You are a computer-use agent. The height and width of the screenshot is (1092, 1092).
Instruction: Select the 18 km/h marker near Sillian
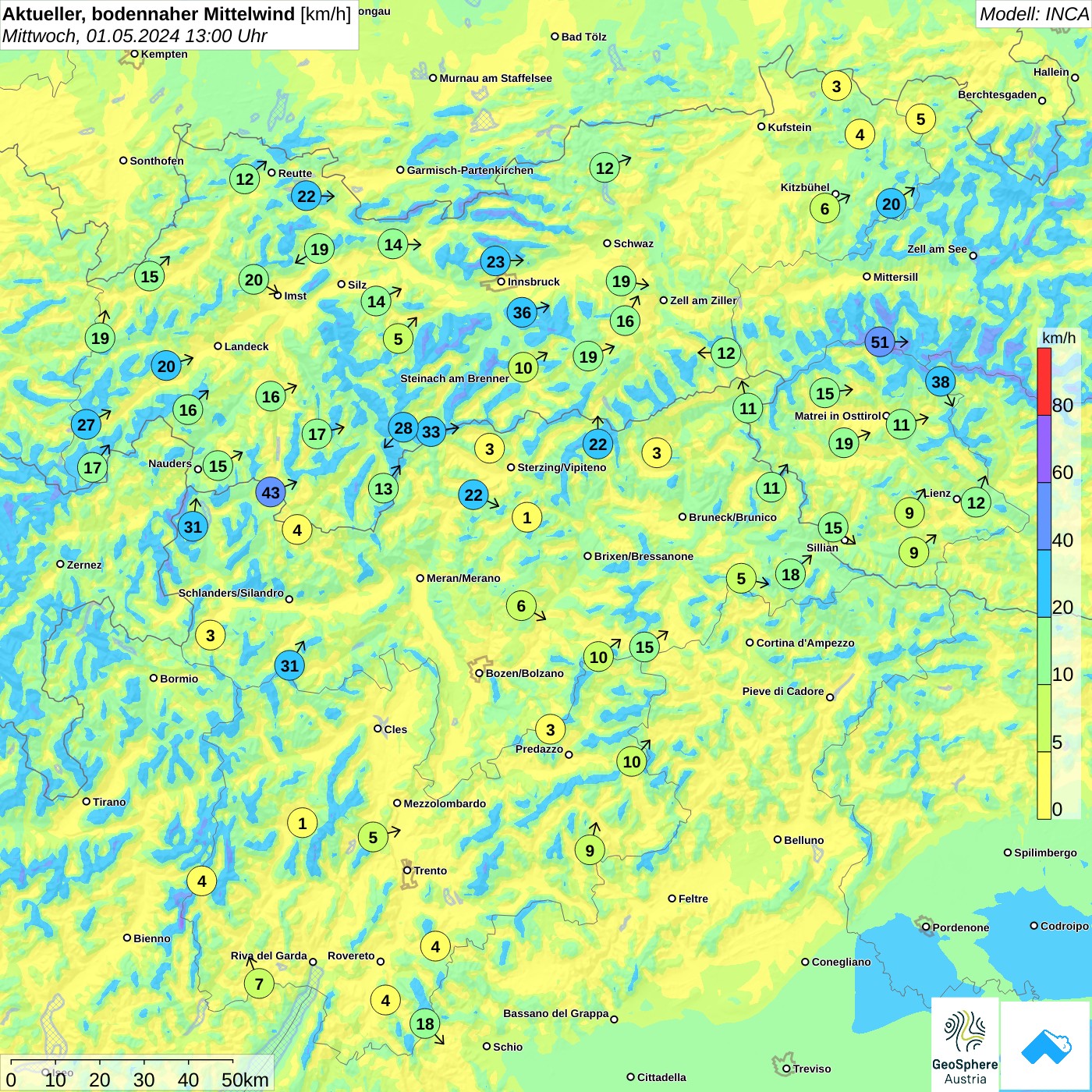tap(790, 575)
